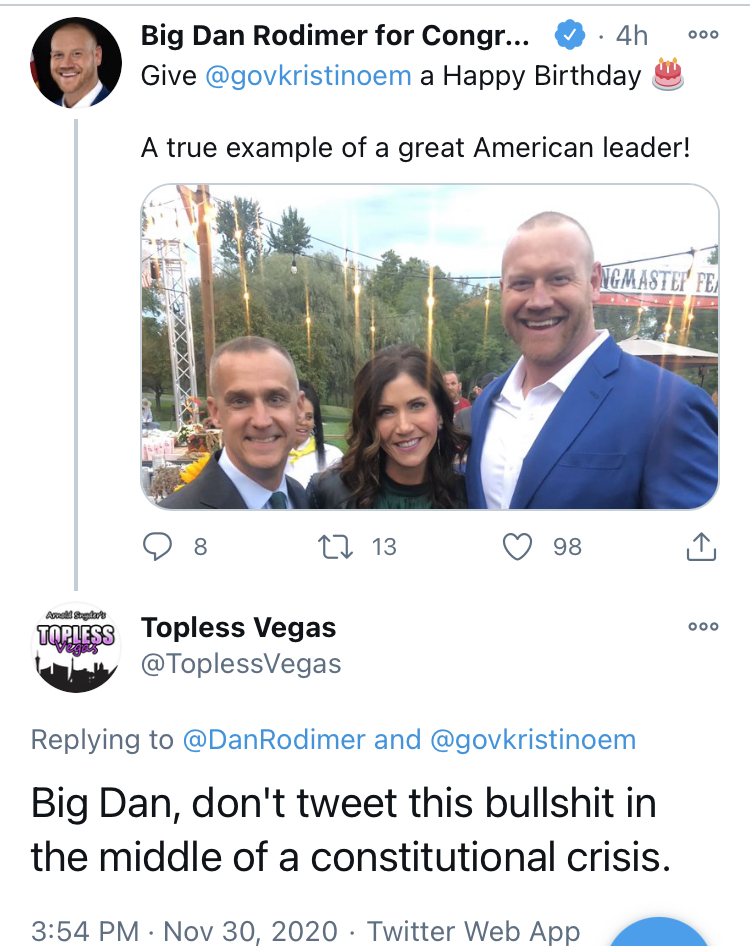Image resolution: width=750 pixels, height=946 pixels.
Task: Like the tweet with the heart icon
Action: [517, 546]
